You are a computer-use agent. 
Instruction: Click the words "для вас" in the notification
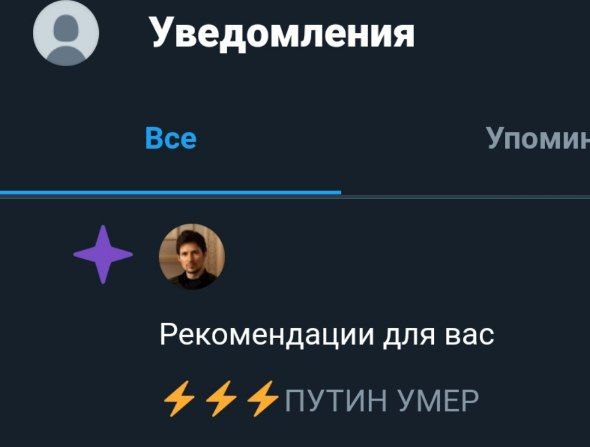439,335
